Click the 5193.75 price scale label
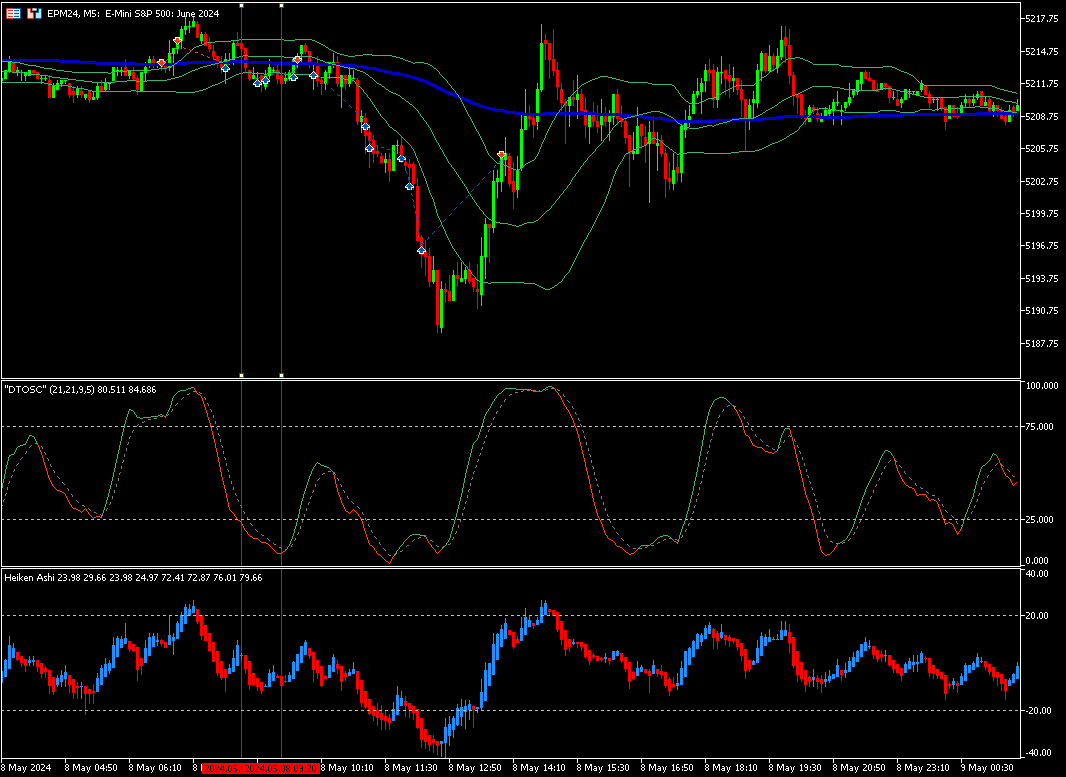 (1041, 278)
